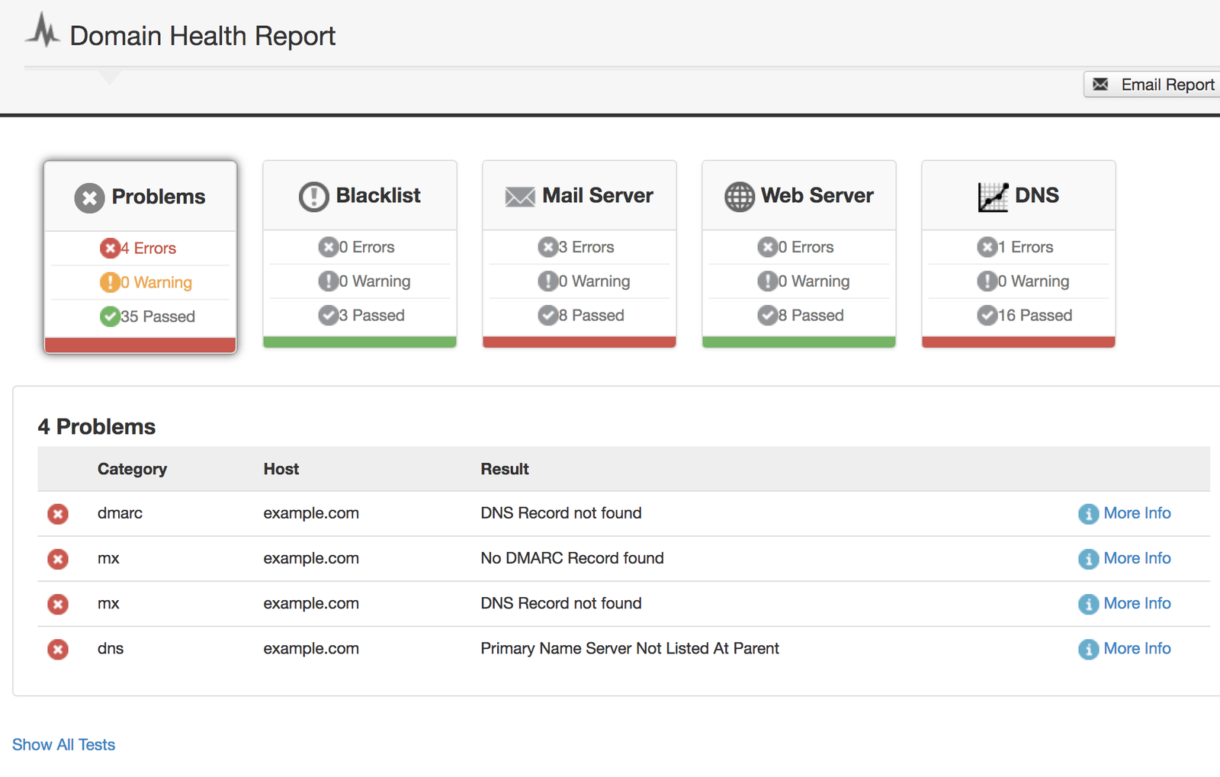Open More Info for No DMARC Record found

[1136, 558]
